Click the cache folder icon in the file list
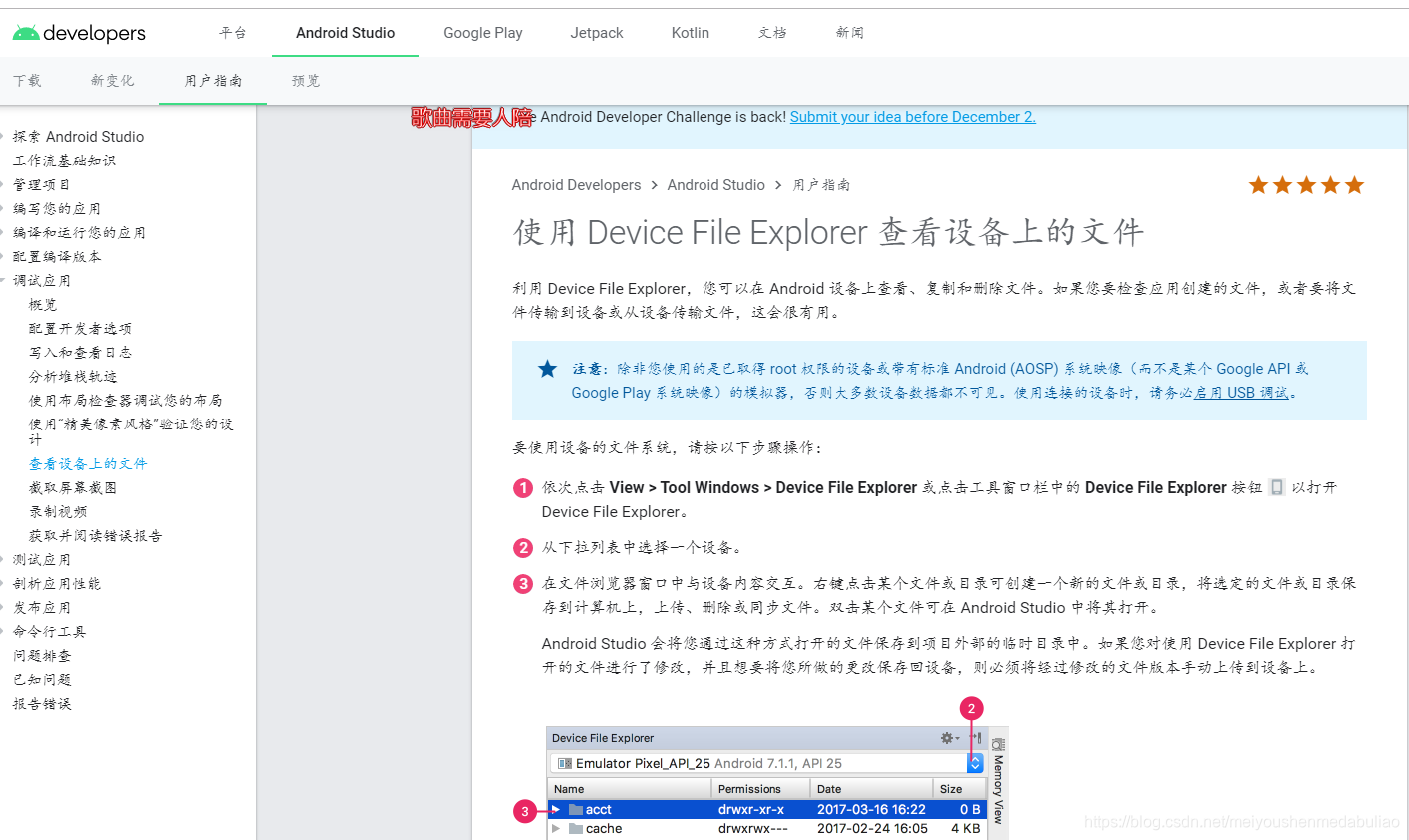Image resolution: width=1409 pixels, height=840 pixels. pos(576,828)
